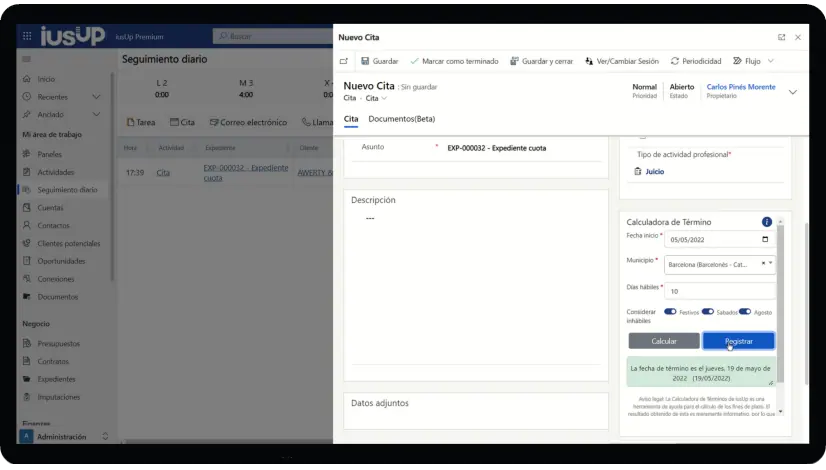Screen dimensions: 826x470
Task: Open the calendar picker for Fecha inicio
Action: click(x=765, y=240)
